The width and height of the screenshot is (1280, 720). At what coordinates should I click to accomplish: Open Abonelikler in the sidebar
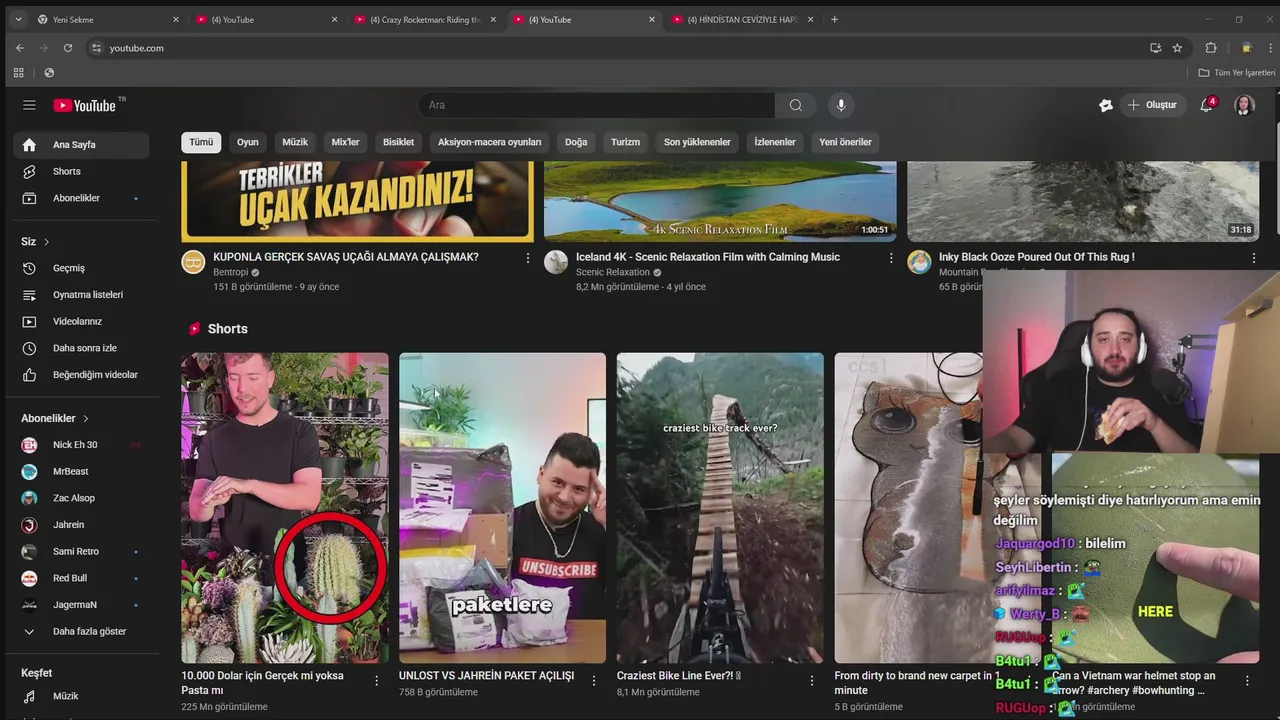tap(81, 198)
